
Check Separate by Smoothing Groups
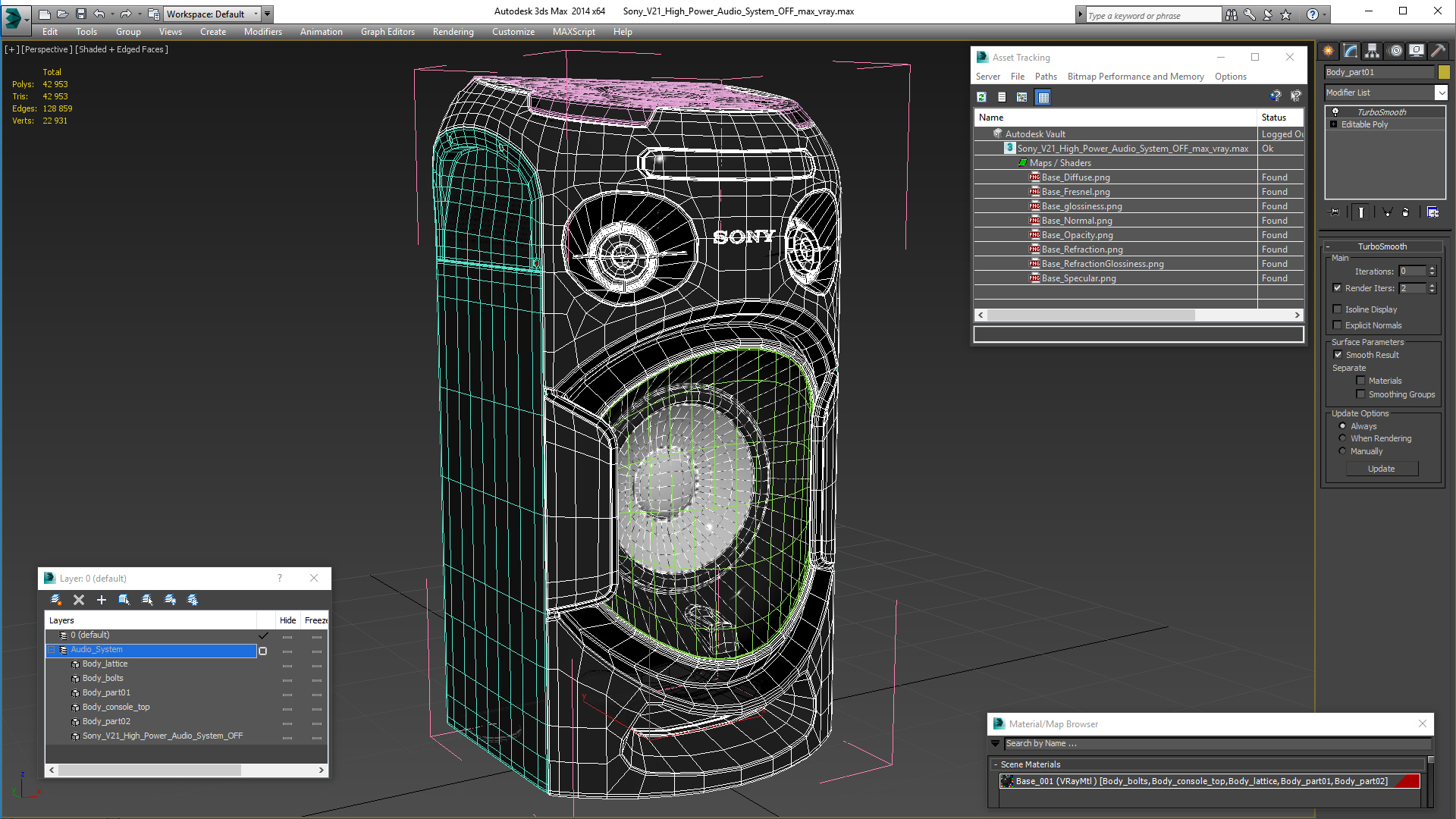(1360, 394)
